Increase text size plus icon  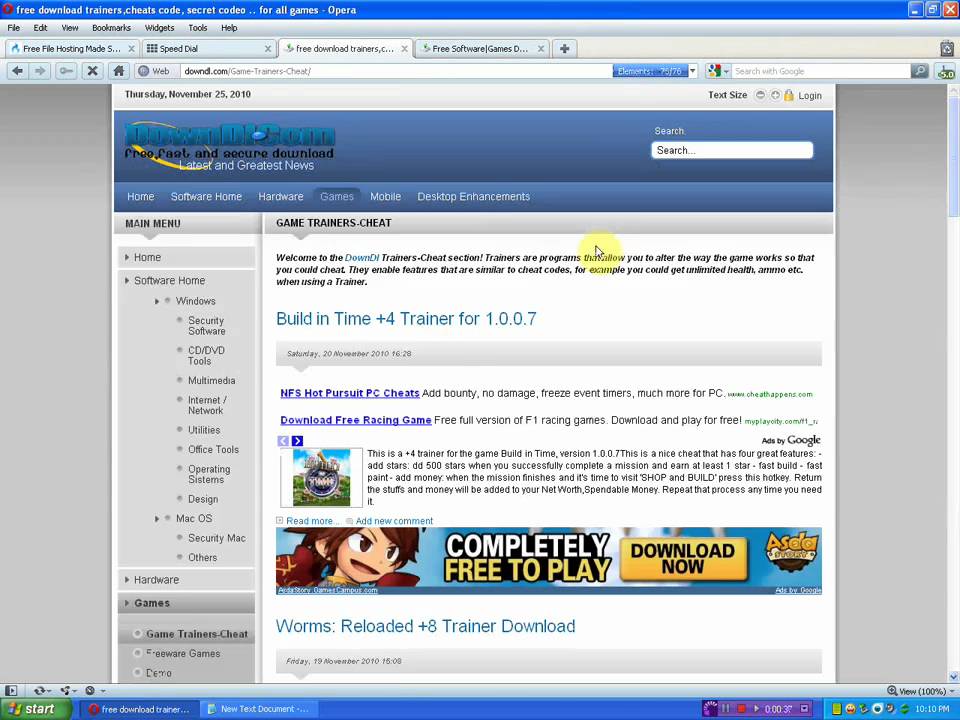pos(775,95)
